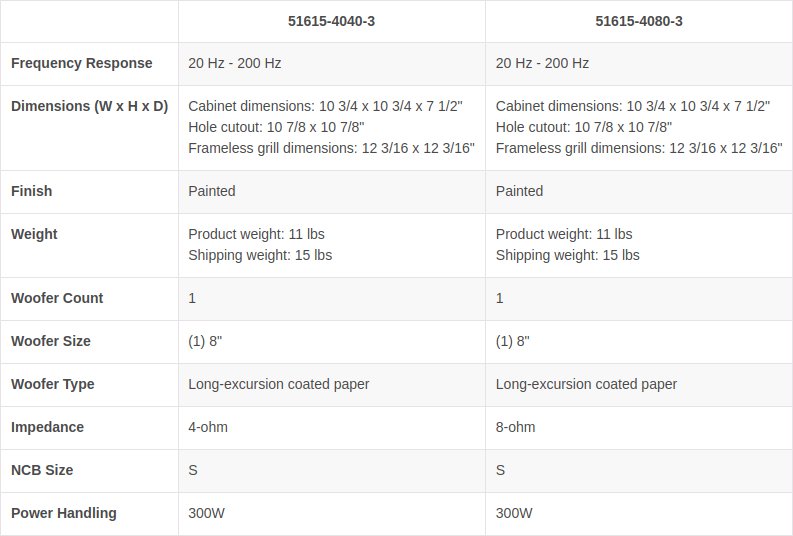Select the Frequency Response row label
The height and width of the screenshot is (536, 793).
82,63
